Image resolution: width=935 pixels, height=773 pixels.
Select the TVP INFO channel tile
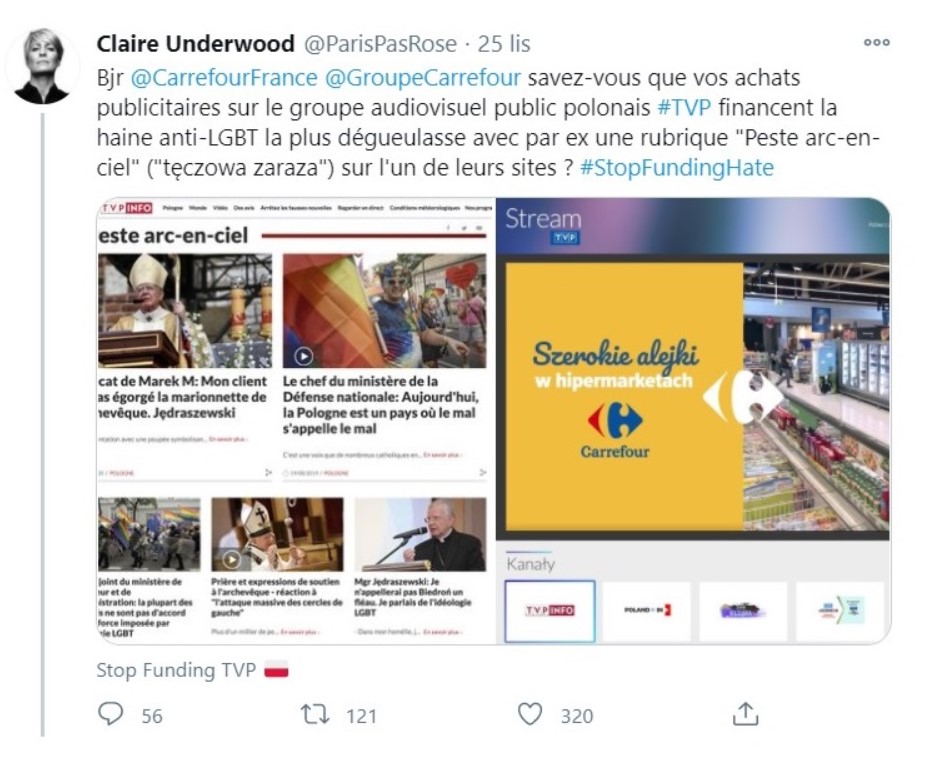tap(550, 610)
